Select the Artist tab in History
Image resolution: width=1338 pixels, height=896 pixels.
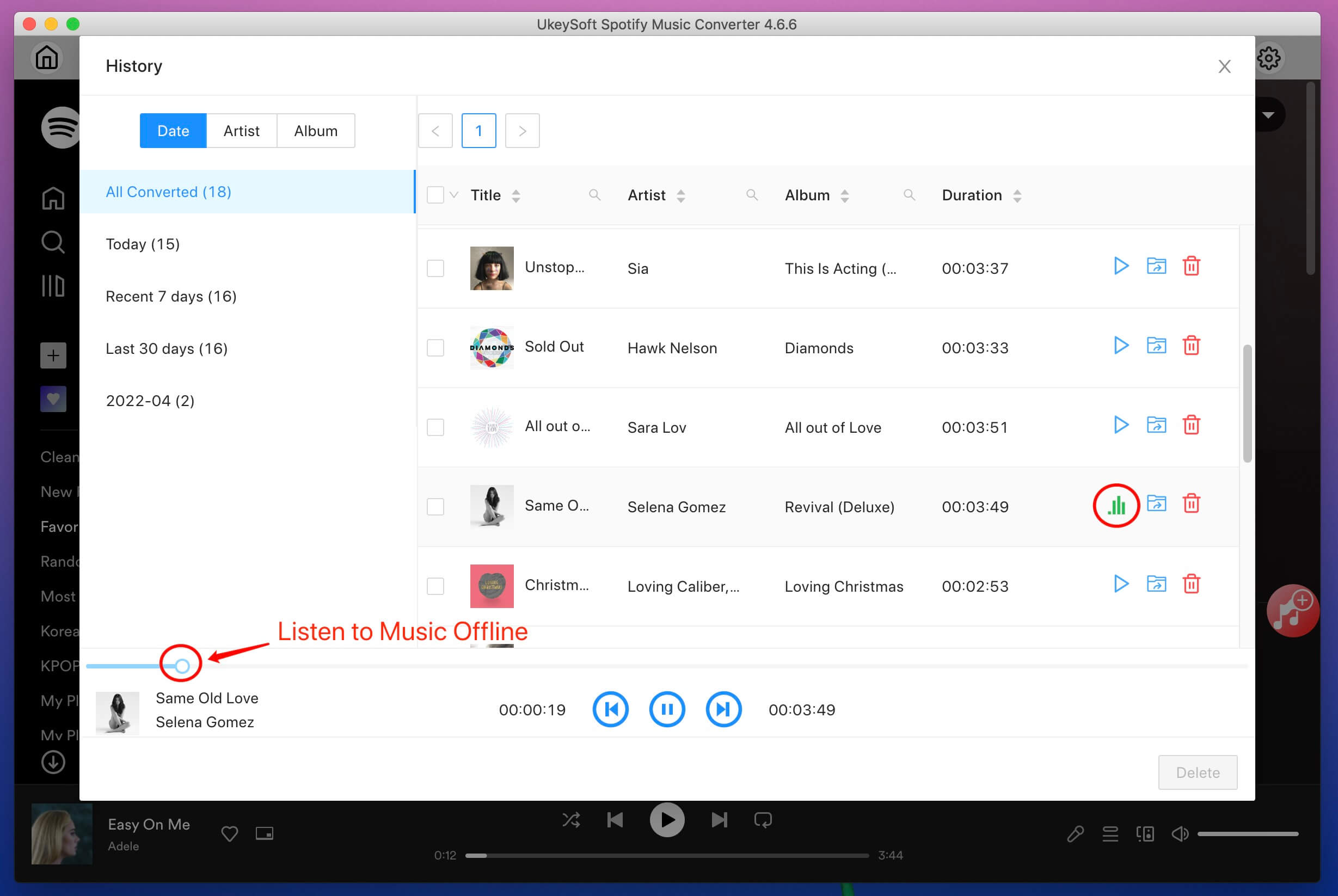(x=241, y=131)
